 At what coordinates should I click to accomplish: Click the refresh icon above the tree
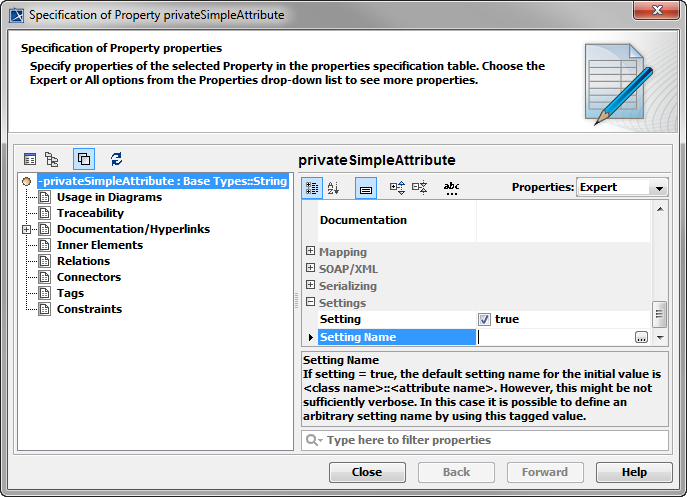116,159
